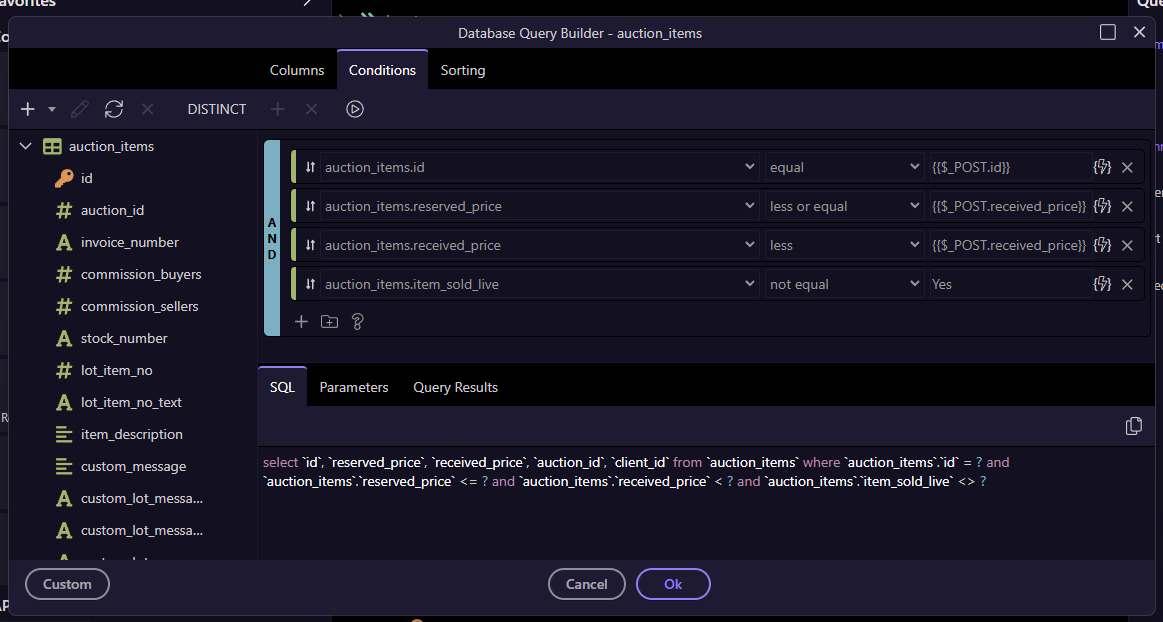The image size is (1163, 622).
Task: Open the auction_items.received_price column dropdown
Action: (x=540, y=245)
